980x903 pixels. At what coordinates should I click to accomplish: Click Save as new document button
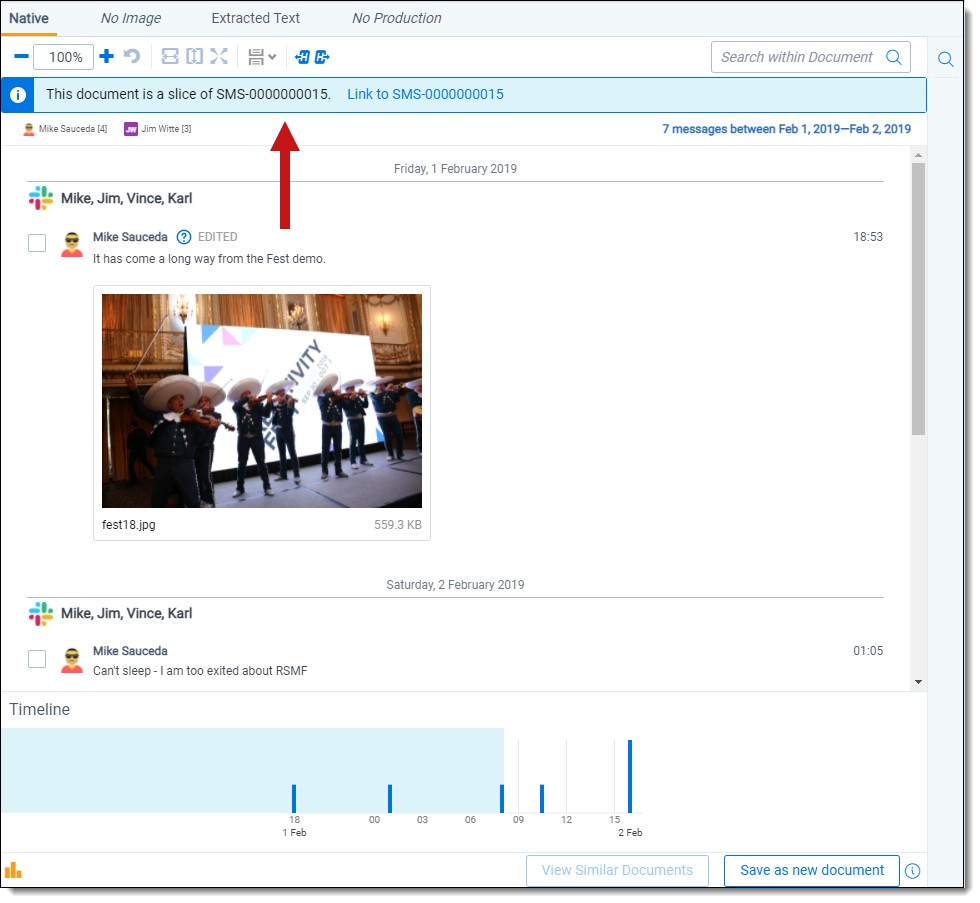point(811,870)
